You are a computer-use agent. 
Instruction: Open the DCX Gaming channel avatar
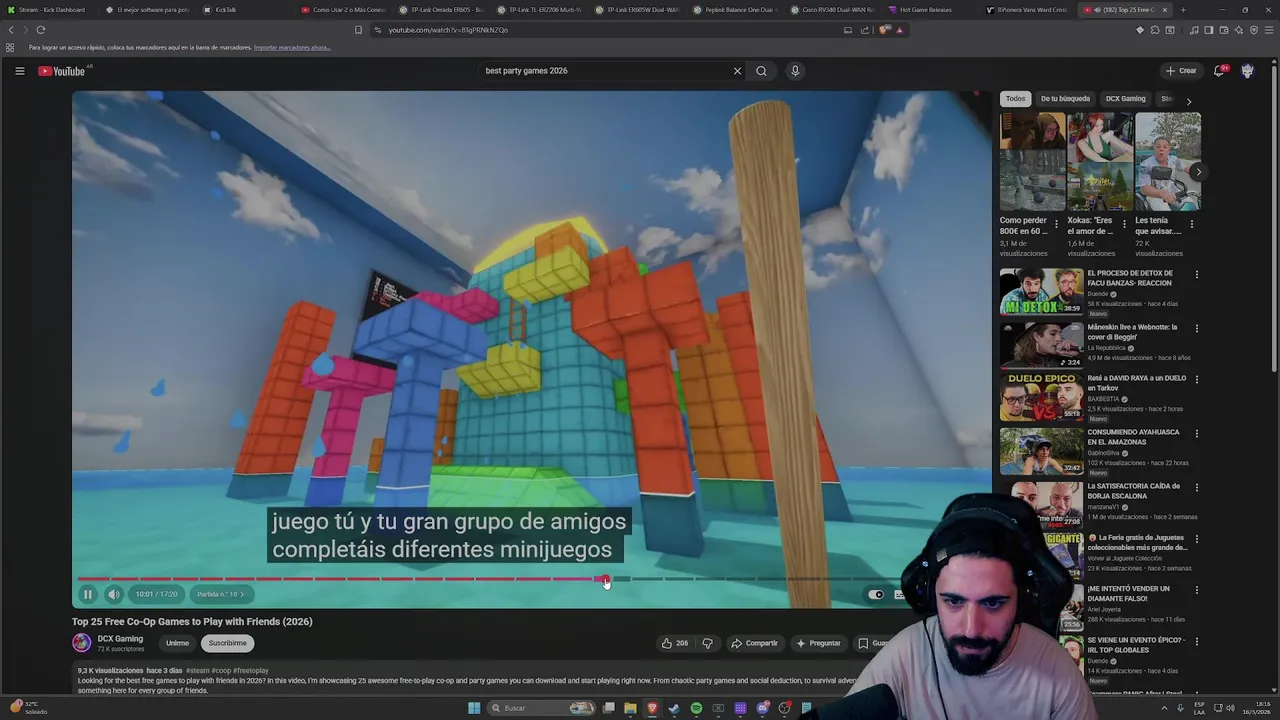pyautogui.click(x=81, y=643)
